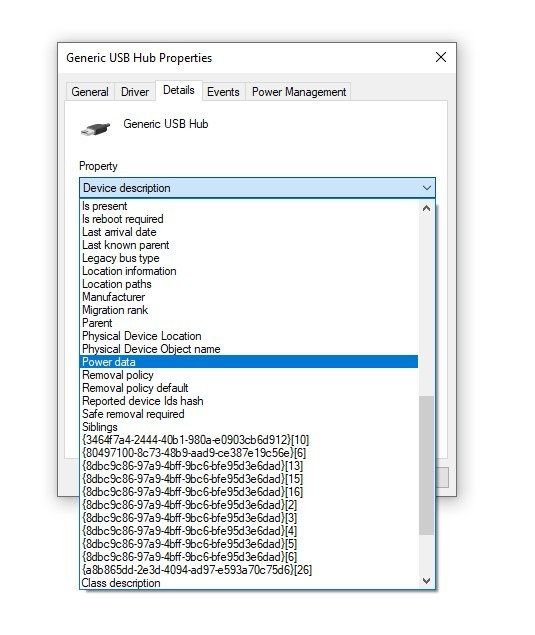Click the scroll down arrow in the list

click(426, 580)
